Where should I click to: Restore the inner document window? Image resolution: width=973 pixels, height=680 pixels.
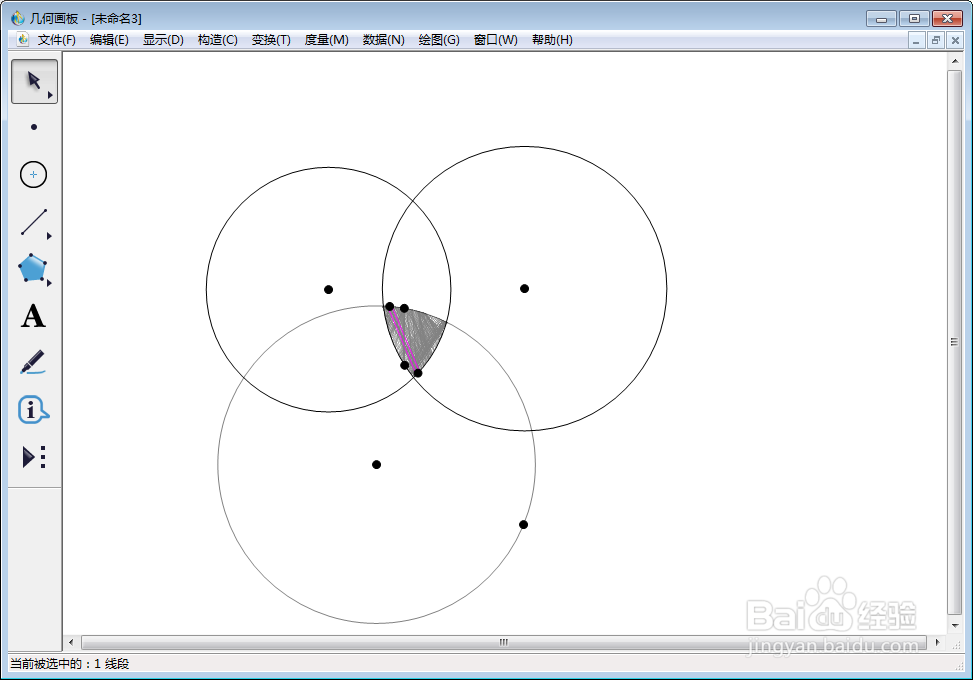936,40
